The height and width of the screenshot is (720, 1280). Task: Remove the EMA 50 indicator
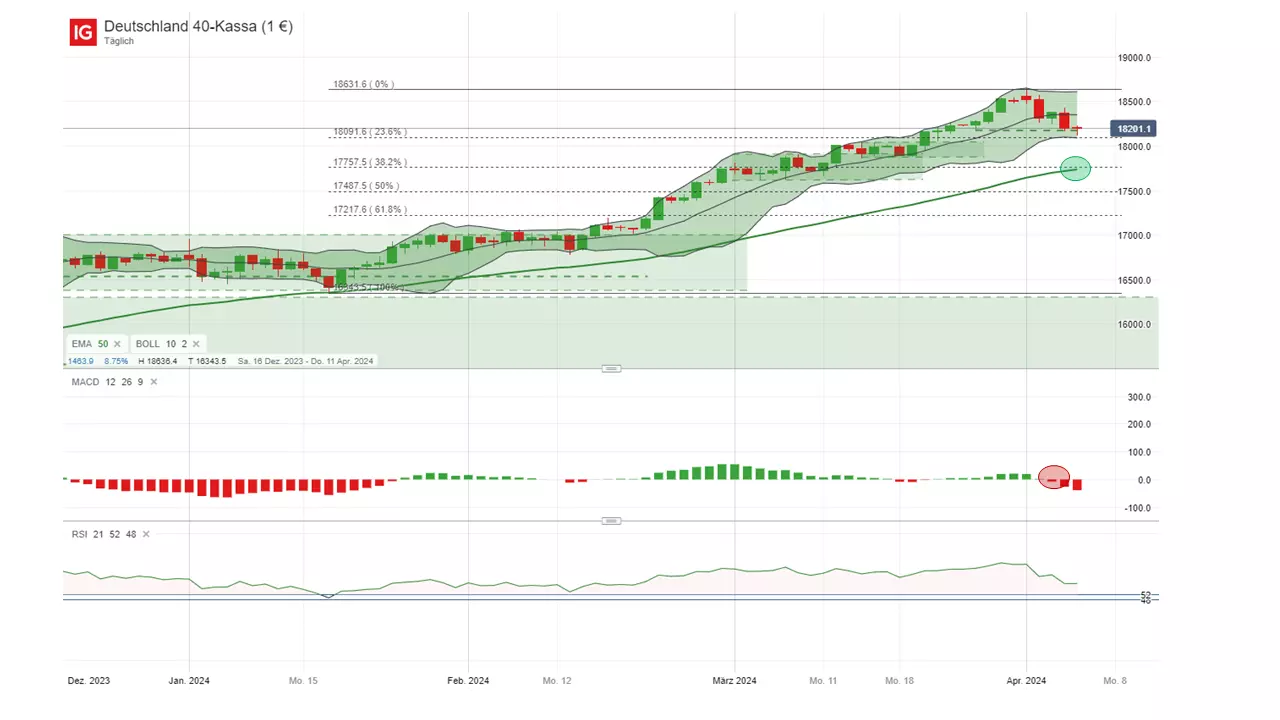tap(117, 344)
